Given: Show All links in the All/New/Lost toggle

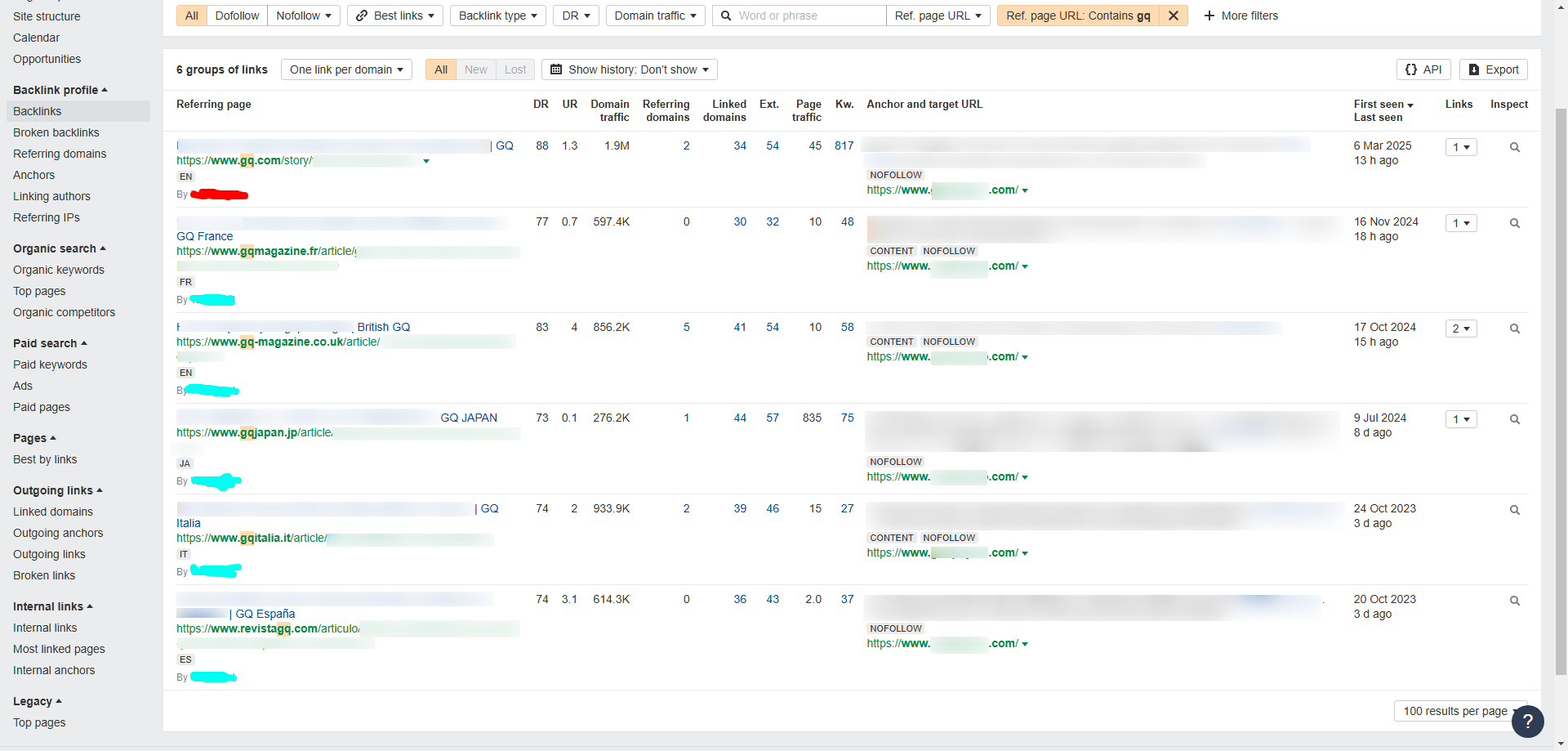Looking at the screenshot, I should coord(441,69).
